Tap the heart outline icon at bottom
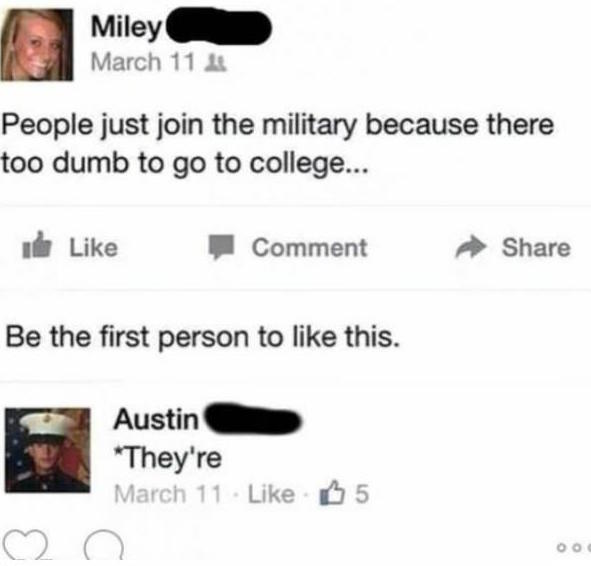This screenshot has width=591, height=566. tap(26, 546)
